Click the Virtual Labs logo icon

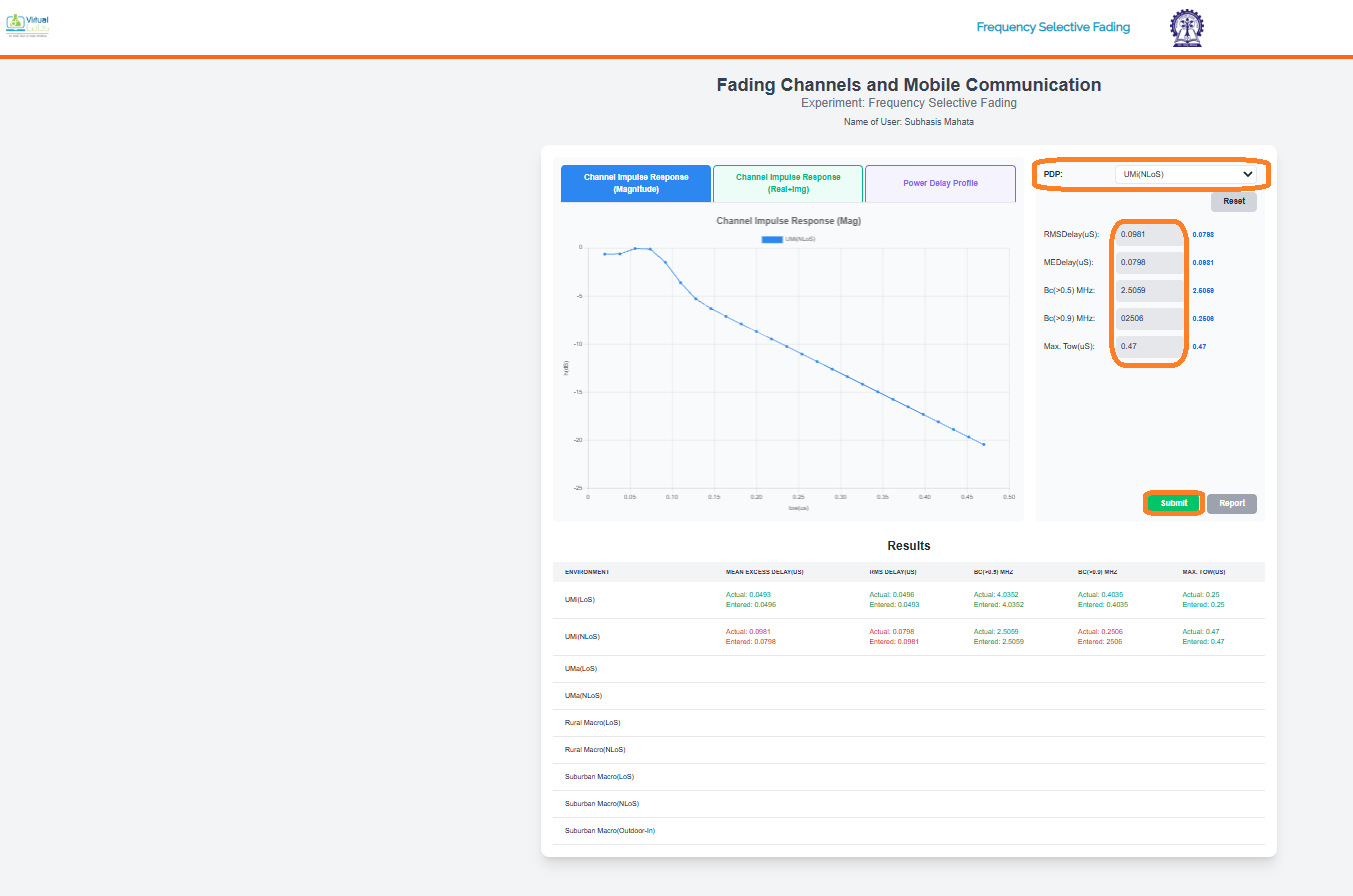27,26
